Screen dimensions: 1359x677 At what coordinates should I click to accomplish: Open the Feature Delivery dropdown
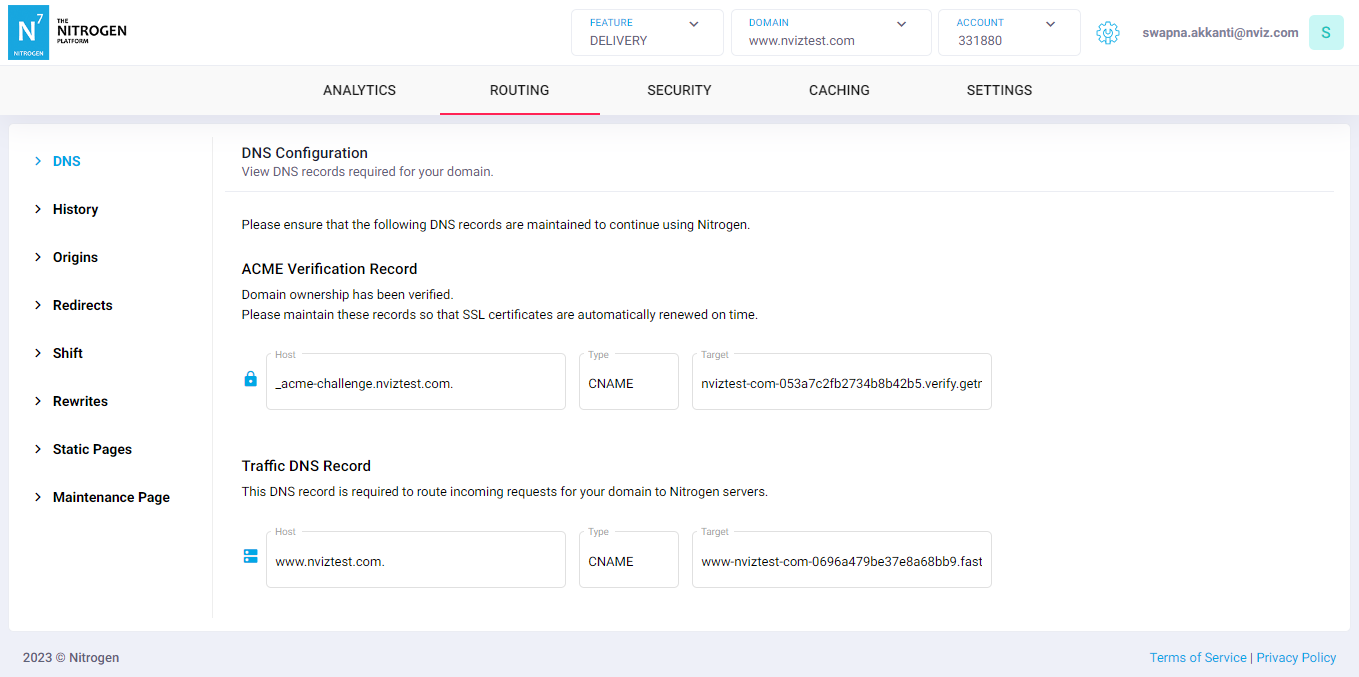point(646,33)
